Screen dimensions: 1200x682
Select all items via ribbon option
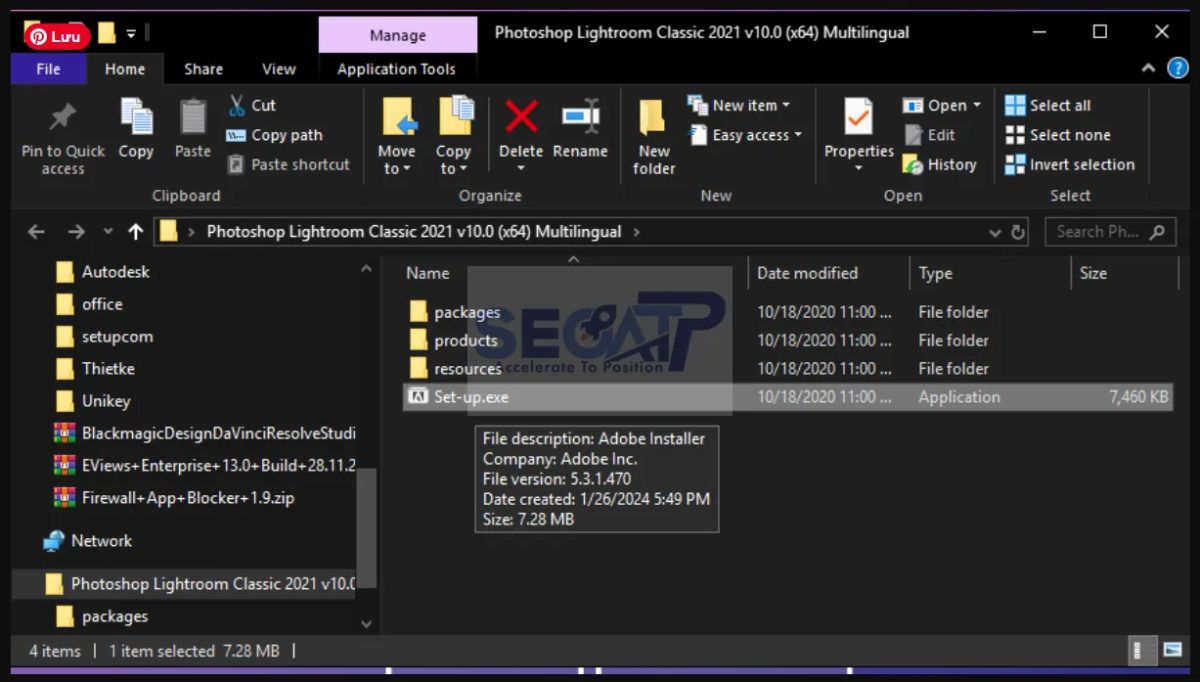(x=1055, y=104)
